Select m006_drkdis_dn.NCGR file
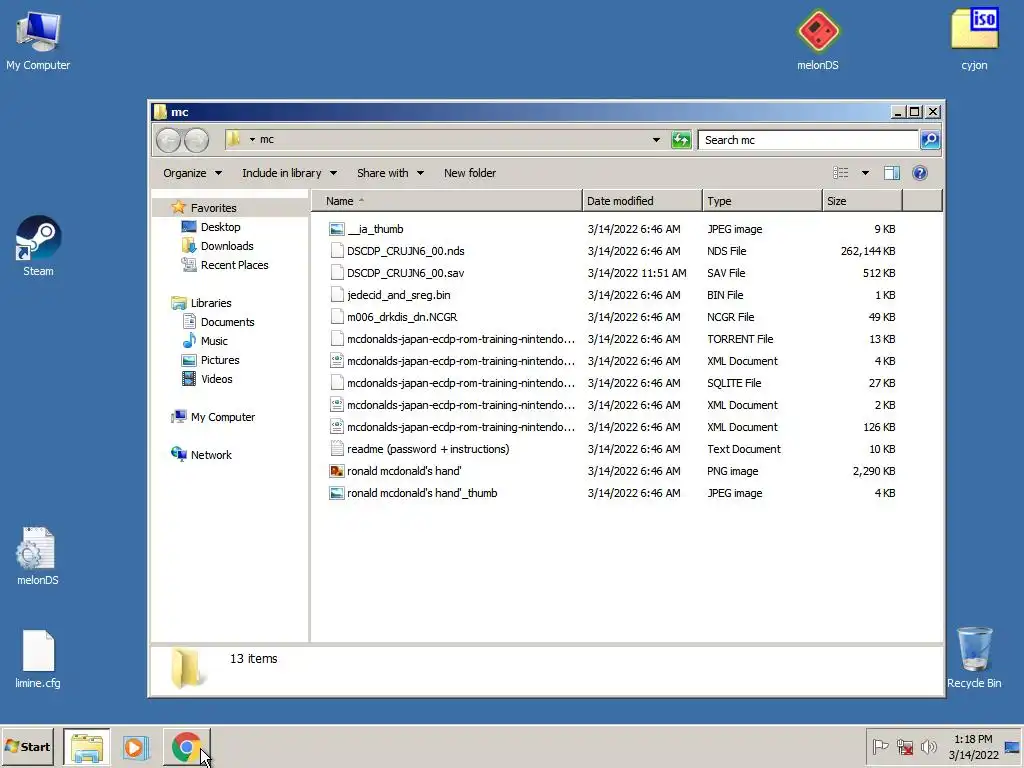This screenshot has width=1024, height=768. 613,317
